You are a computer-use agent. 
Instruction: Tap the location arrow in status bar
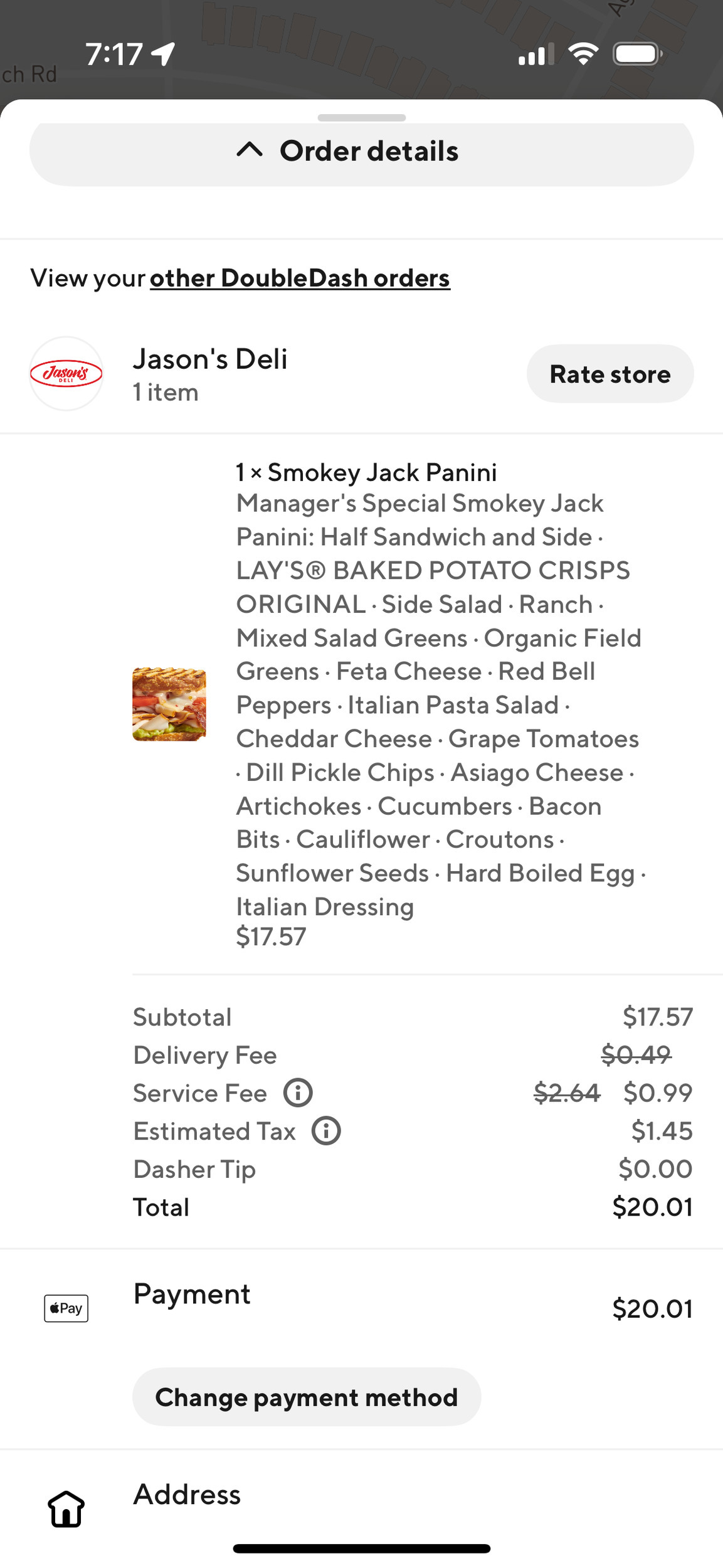(164, 54)
